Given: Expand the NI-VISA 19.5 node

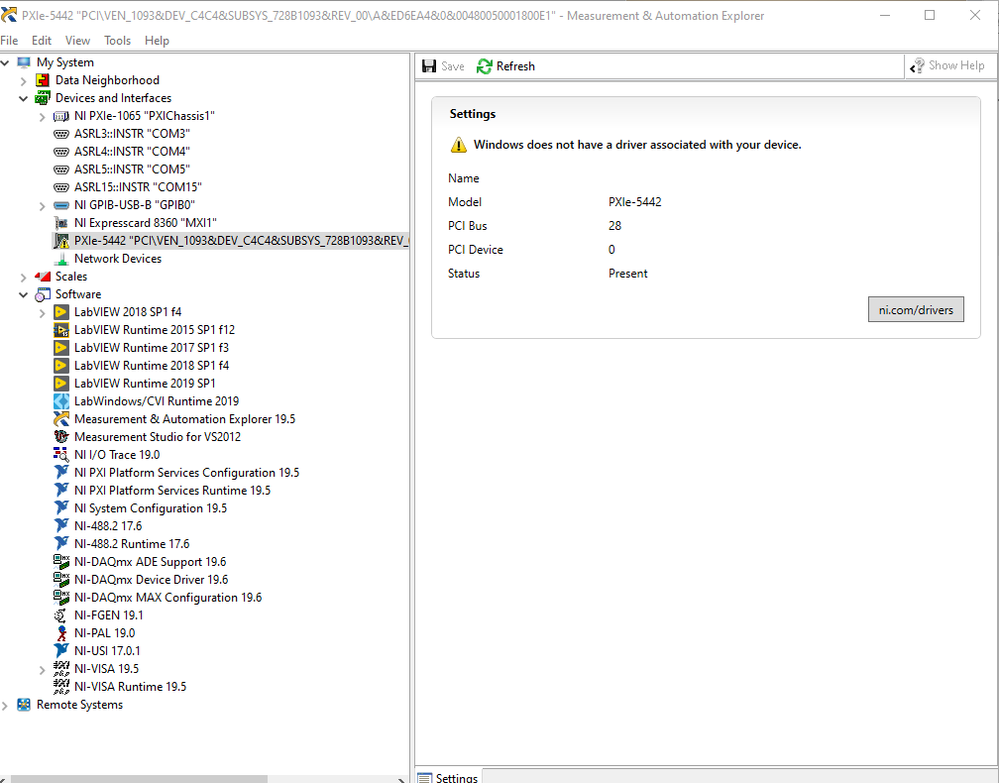Looking at the screenshot, I should pos(42,670).
